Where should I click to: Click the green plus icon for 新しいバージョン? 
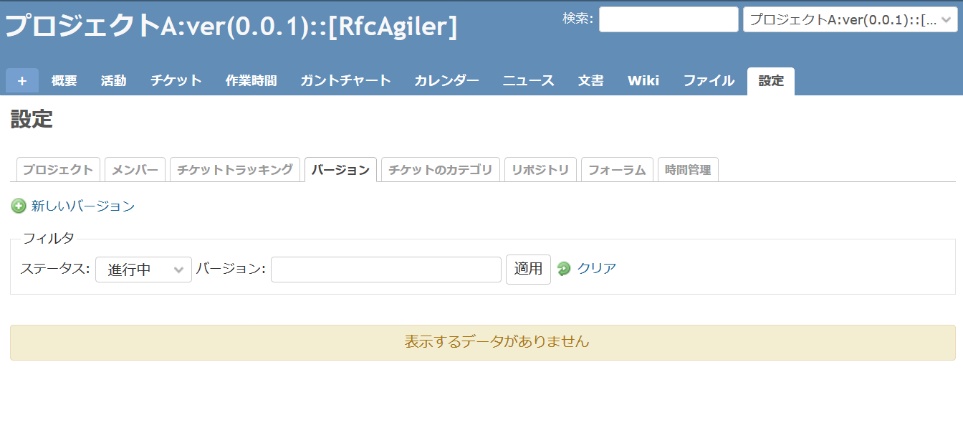[x=18, y=206]
